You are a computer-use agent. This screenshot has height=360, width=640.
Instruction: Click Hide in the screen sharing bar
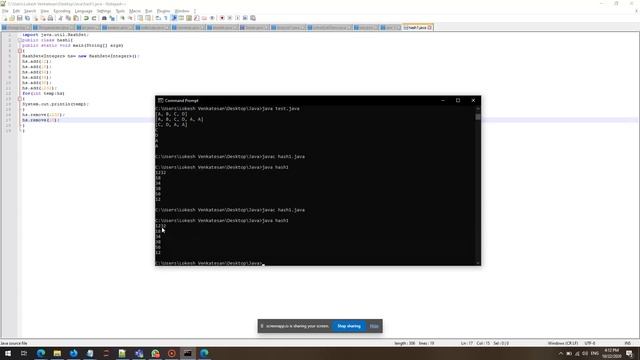(x=374, y=326)
